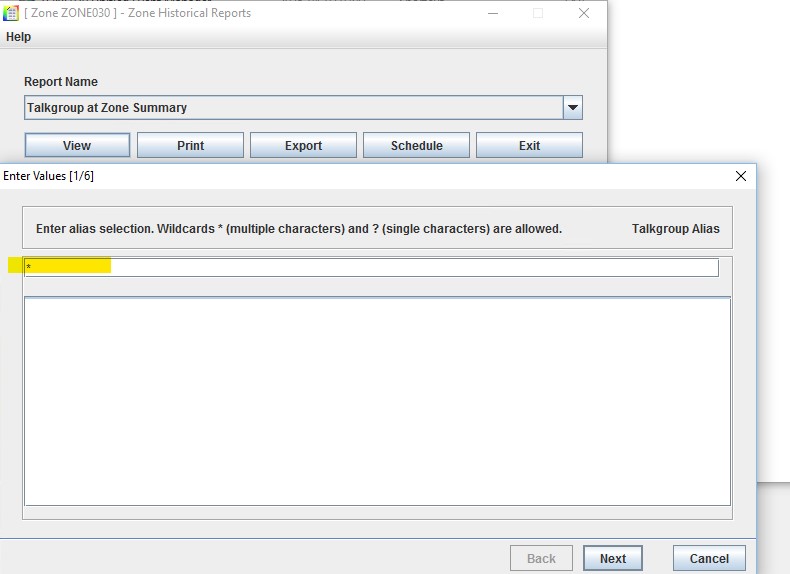790x574 pixels.
Task: Click the Export button
Action: point(303,145)
